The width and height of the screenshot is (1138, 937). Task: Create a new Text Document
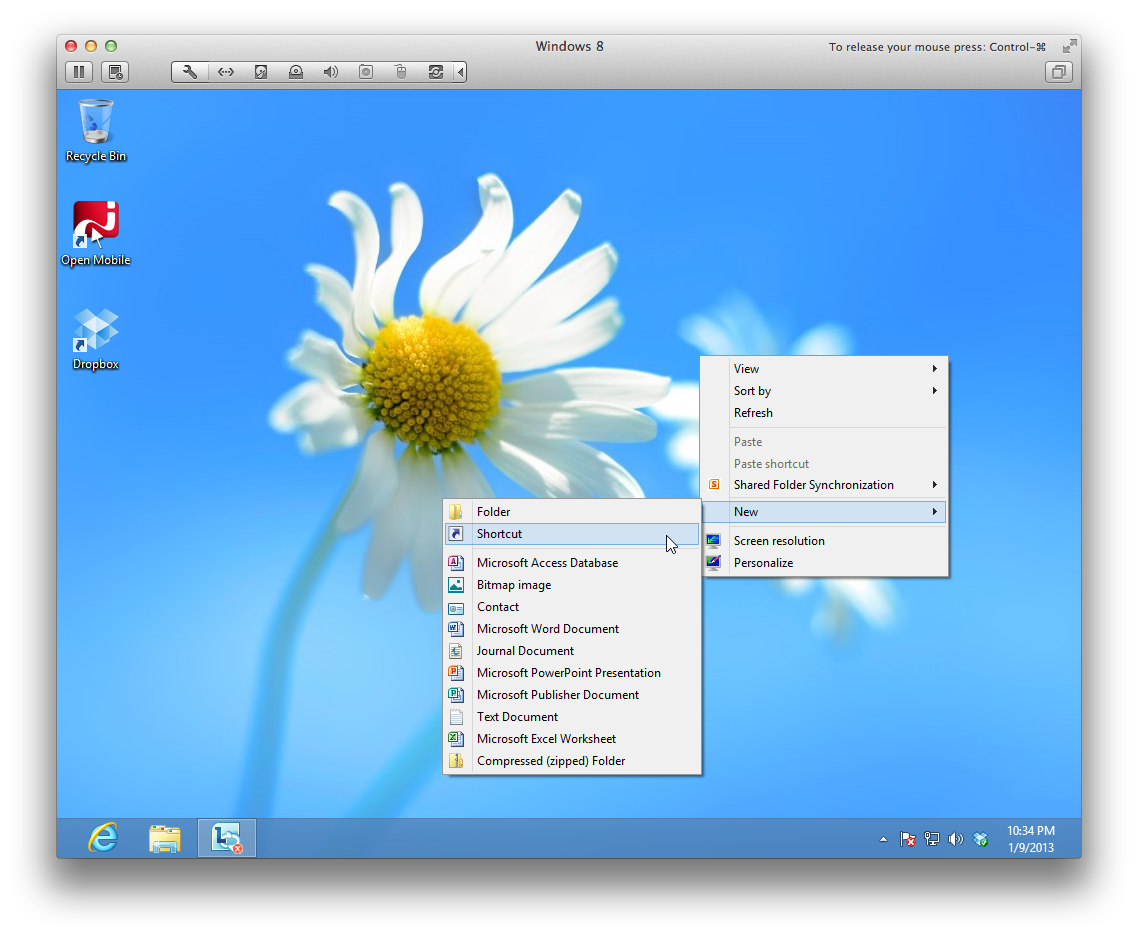(x=517, y=717)
